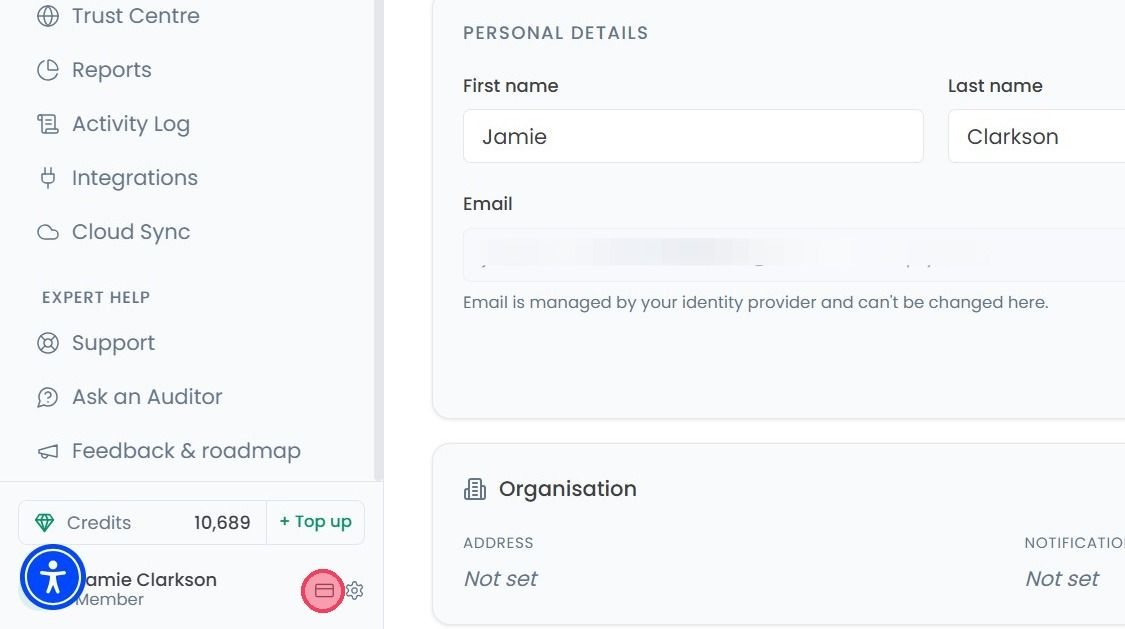Click the Support lifebuoy icon

coord(48,343)
